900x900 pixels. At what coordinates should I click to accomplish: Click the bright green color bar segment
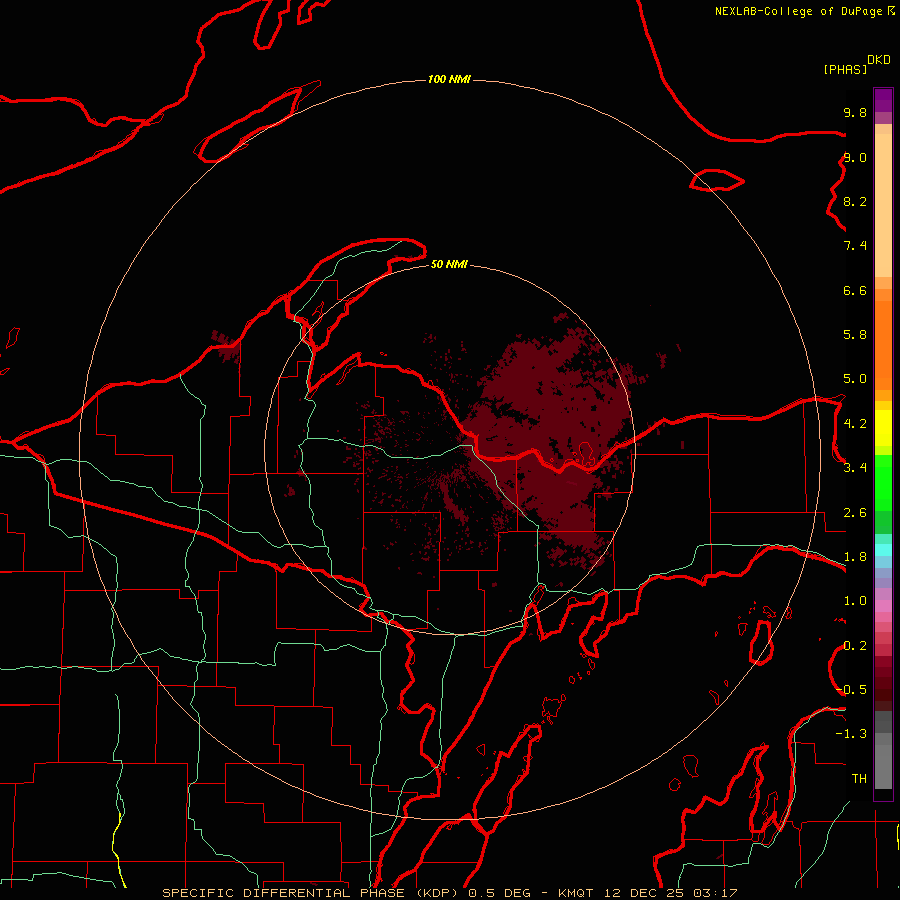[883, 483]
